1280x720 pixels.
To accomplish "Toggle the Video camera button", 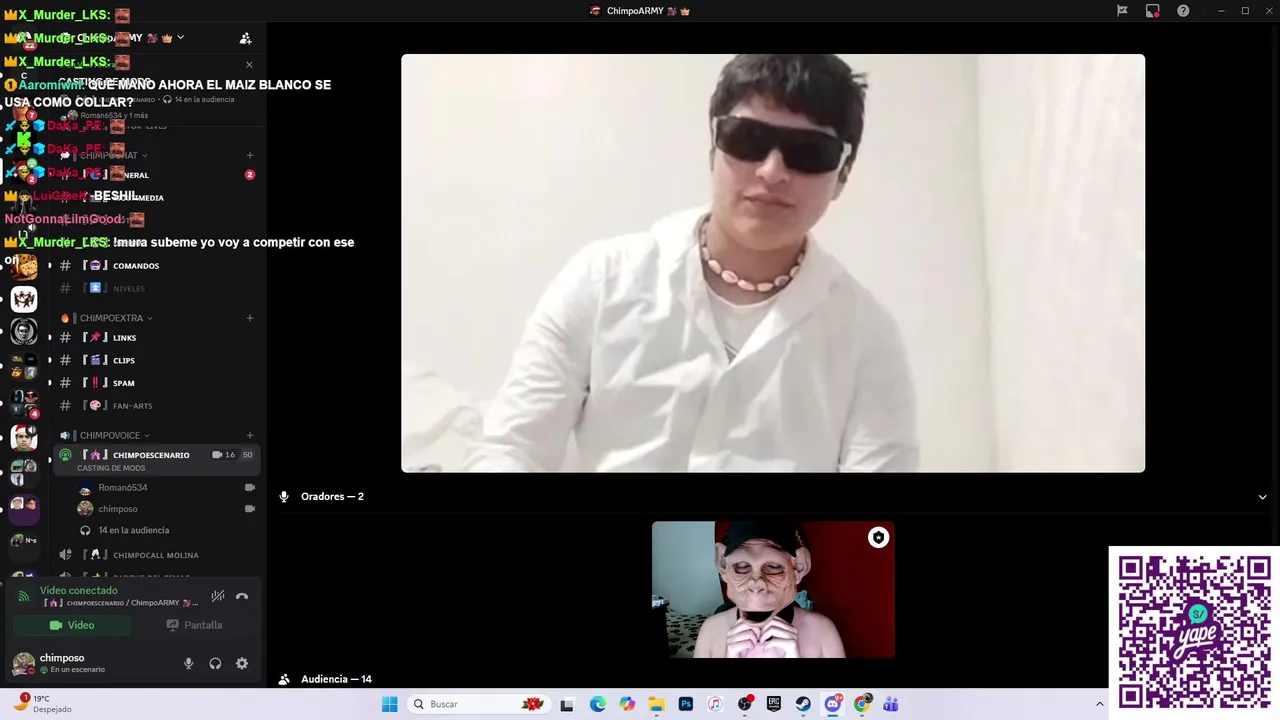I will point(72,625).
